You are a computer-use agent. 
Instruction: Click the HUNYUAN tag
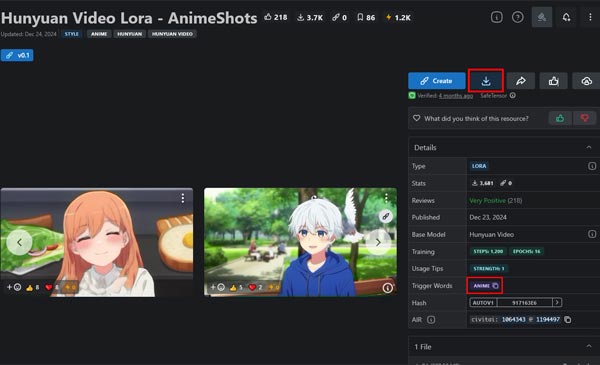tap(129, 34)
